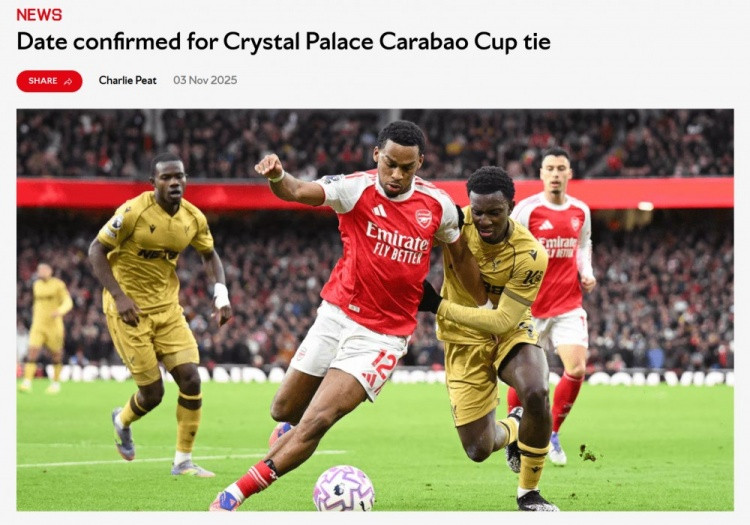Click the Emirates Fly Better sponsor text
The image size is (750, 525).
(397, 243)
